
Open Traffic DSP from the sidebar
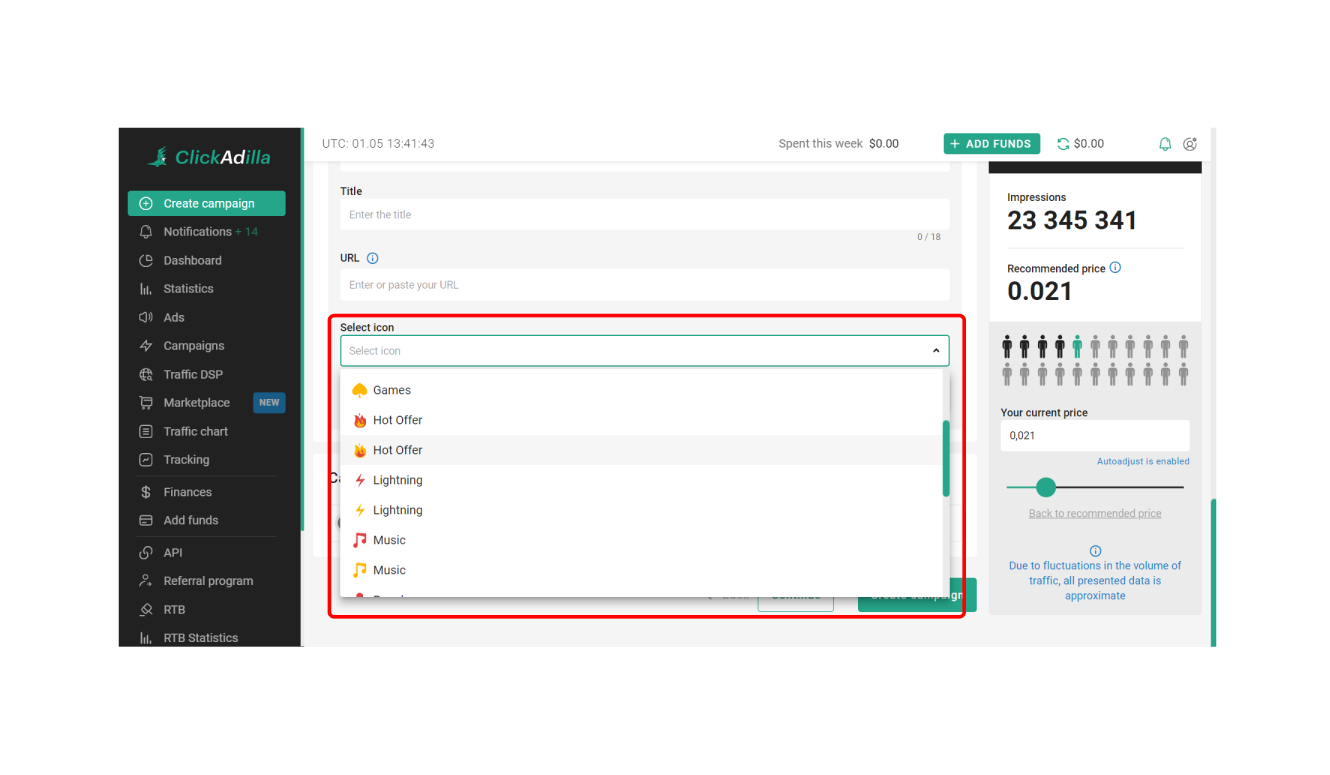193,374
